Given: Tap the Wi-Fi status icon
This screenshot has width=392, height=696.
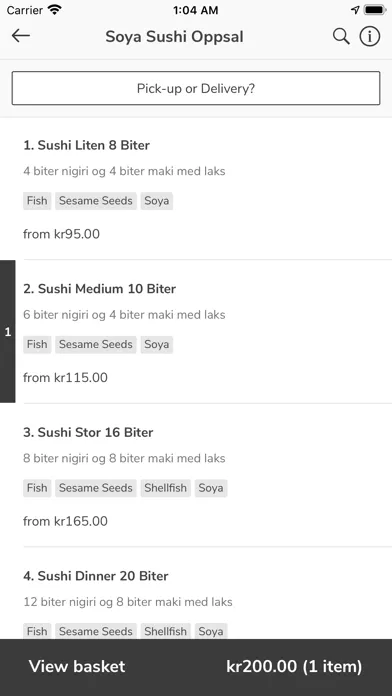Looking at the screenshot, I should (55, 10).
